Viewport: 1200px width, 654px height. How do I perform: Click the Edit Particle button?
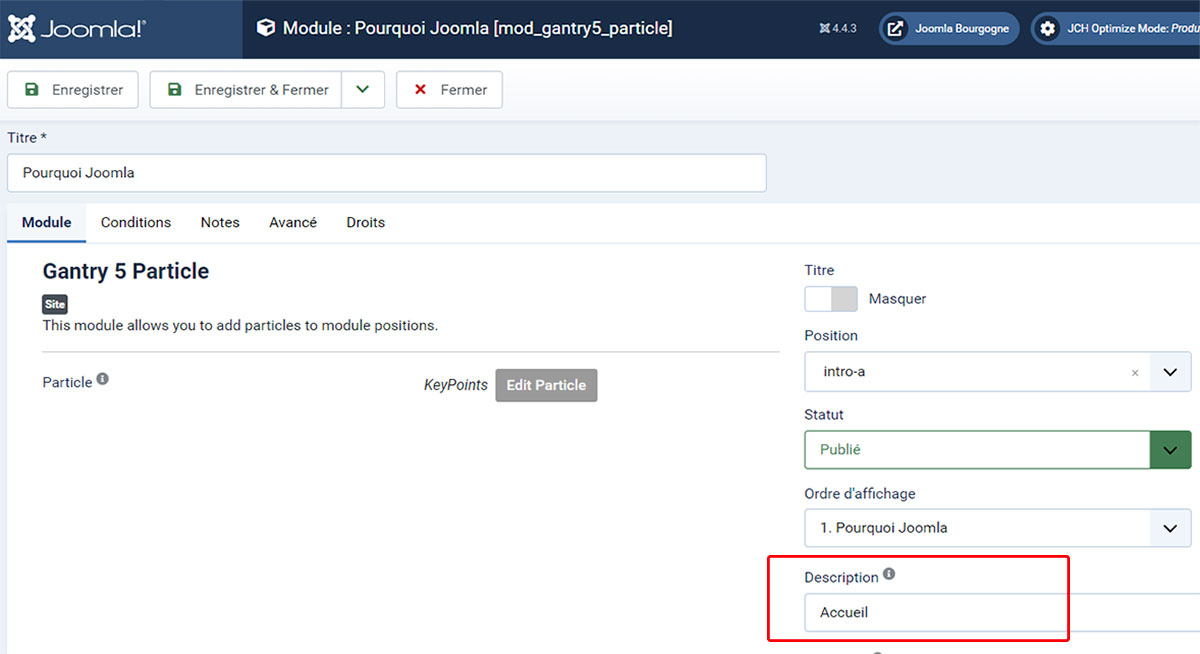pos(546,385)
